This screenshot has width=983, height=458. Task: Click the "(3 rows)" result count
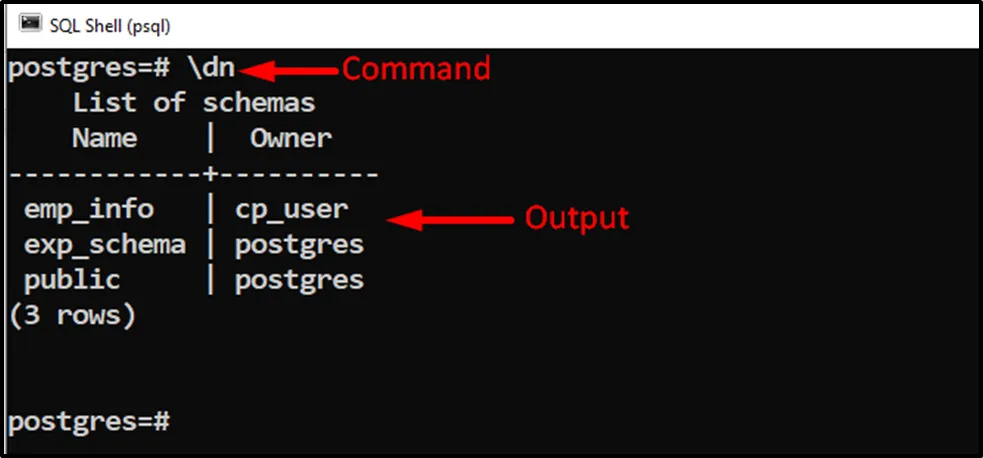tap(71, 315)
